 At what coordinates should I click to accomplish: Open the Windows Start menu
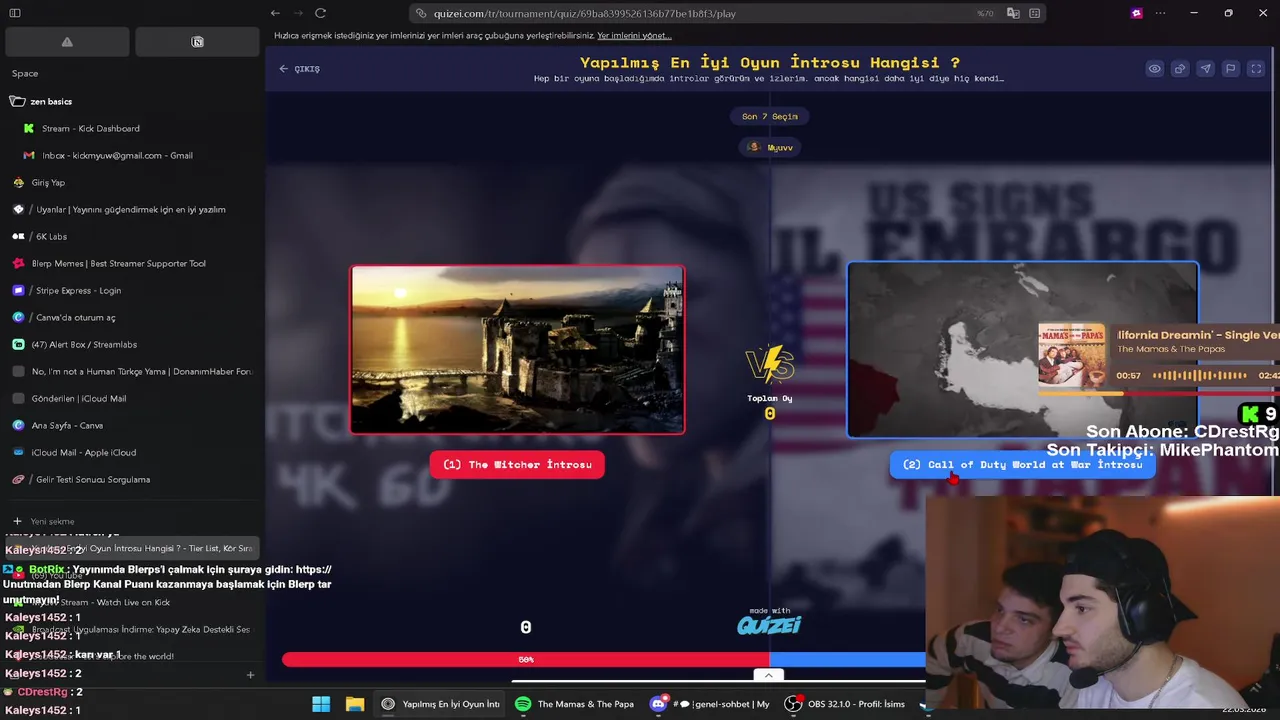(x=321, y=704)
